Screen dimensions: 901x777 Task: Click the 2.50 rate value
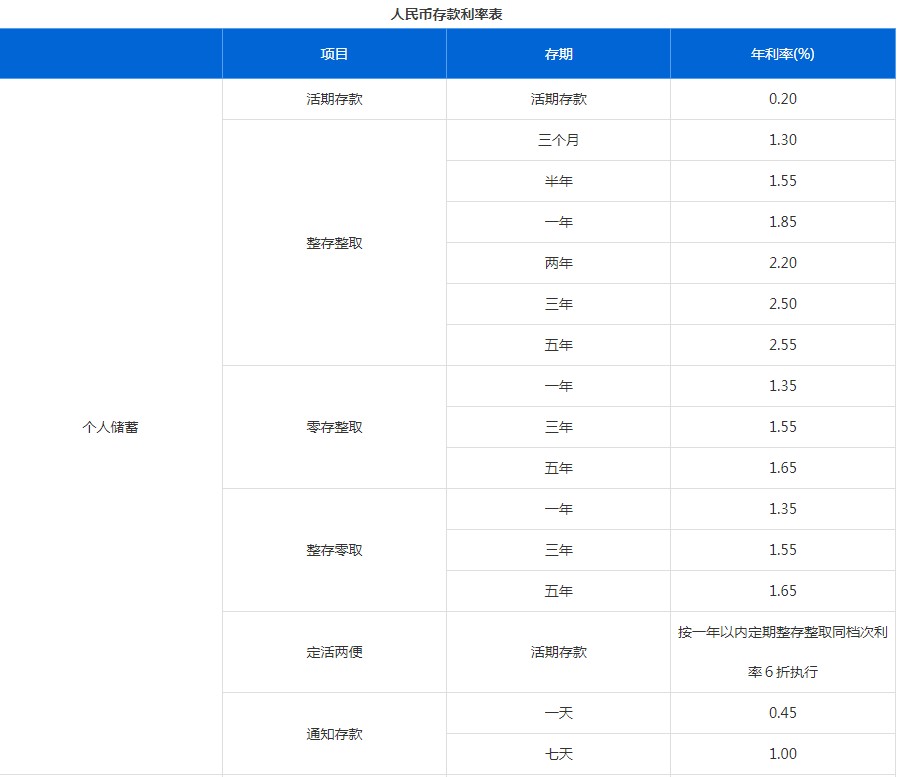(783, 304)
